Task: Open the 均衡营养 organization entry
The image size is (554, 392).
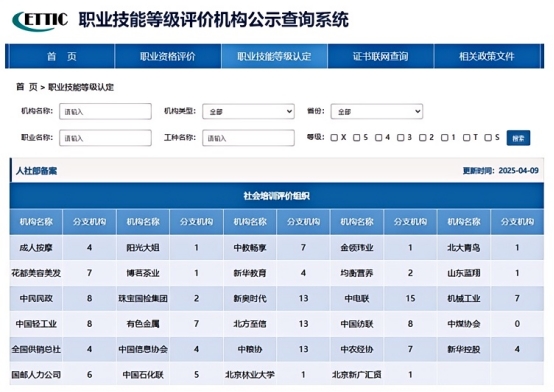Action: (x=357, y=273)
